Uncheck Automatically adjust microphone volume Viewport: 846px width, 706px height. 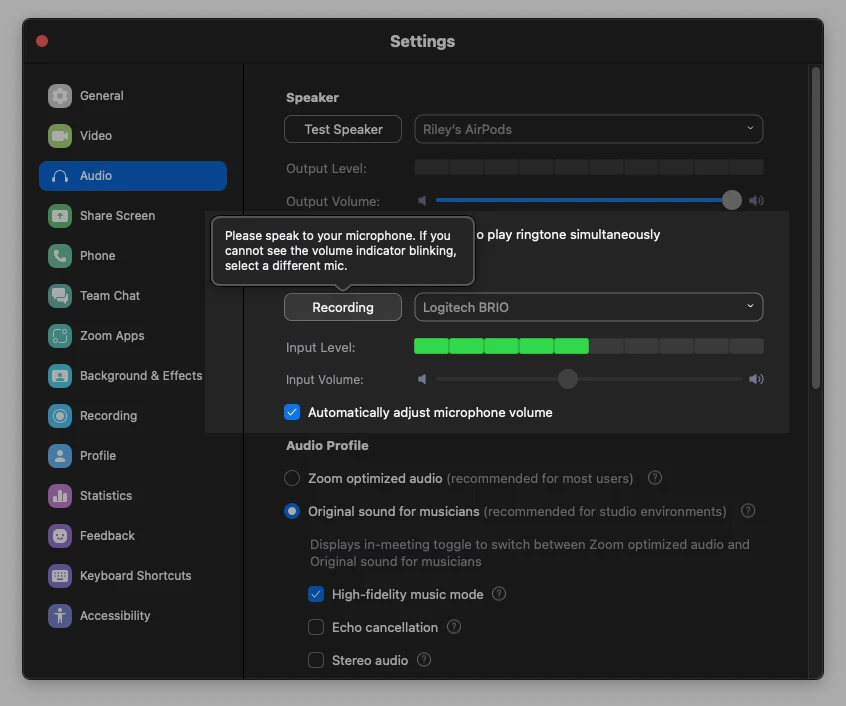tap(292, 412)
